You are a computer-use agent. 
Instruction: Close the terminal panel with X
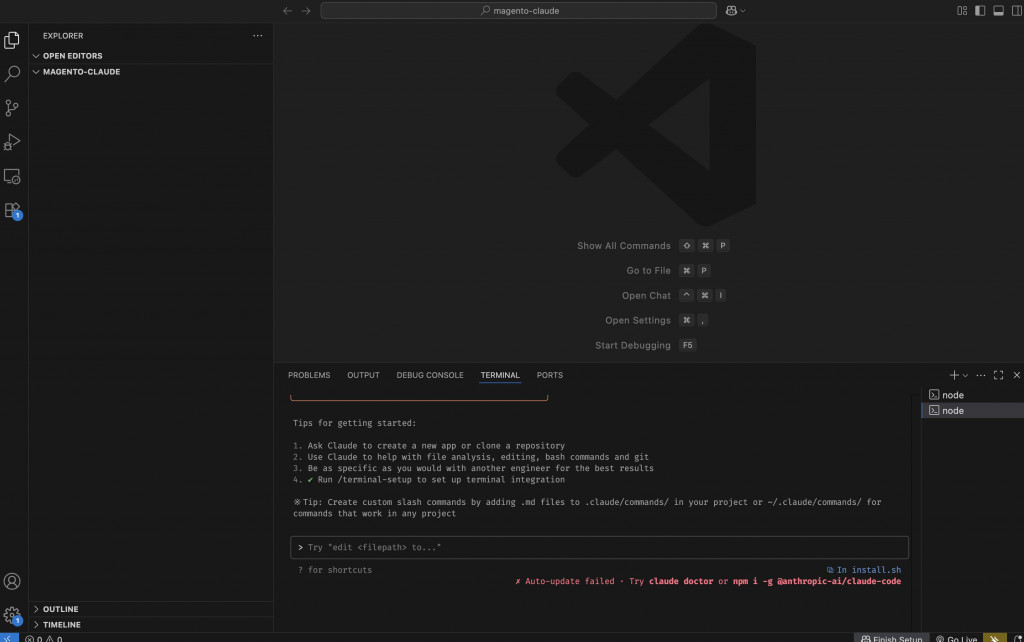point(1017,375)
